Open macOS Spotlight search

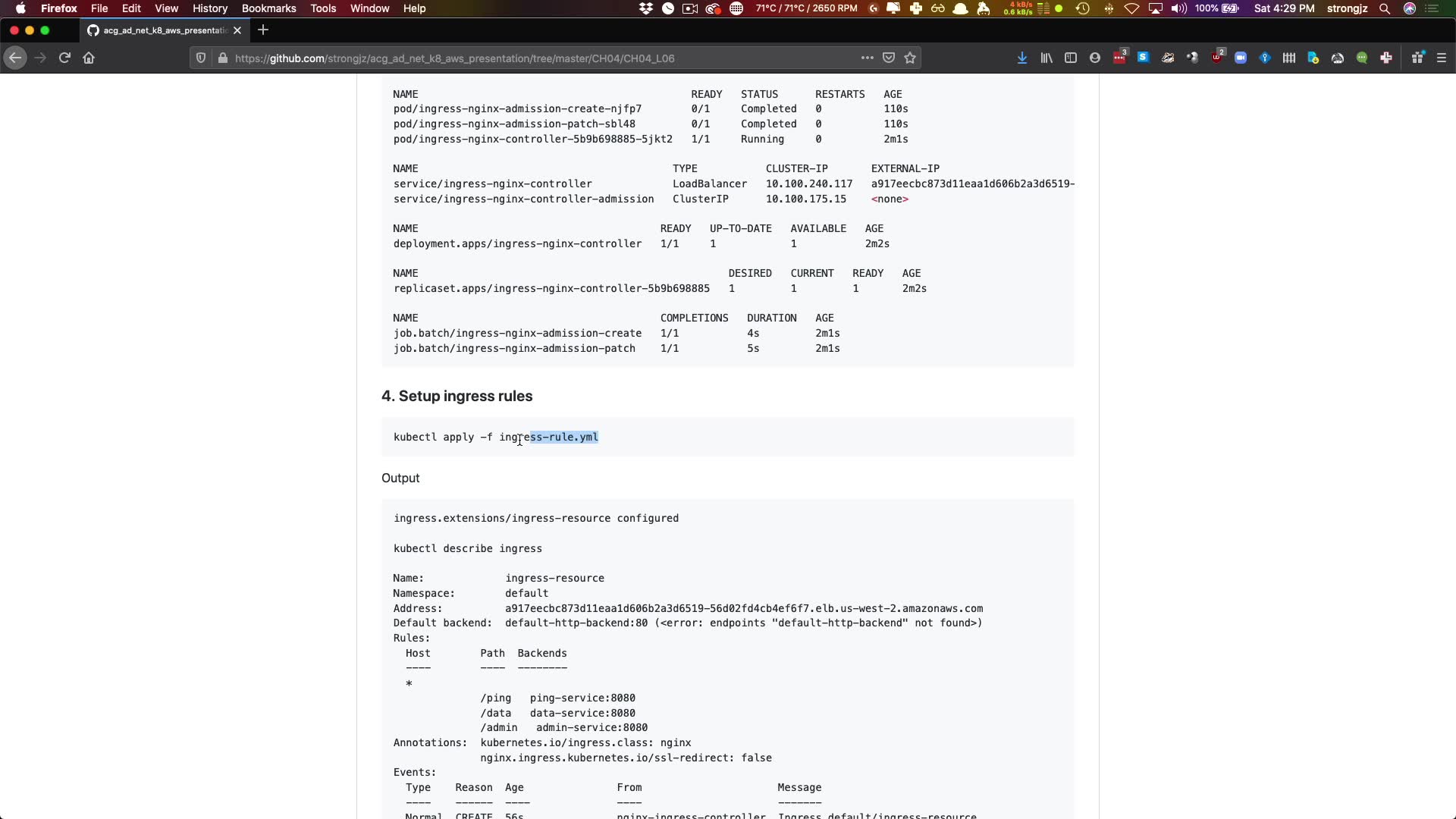pos(1385,8)
